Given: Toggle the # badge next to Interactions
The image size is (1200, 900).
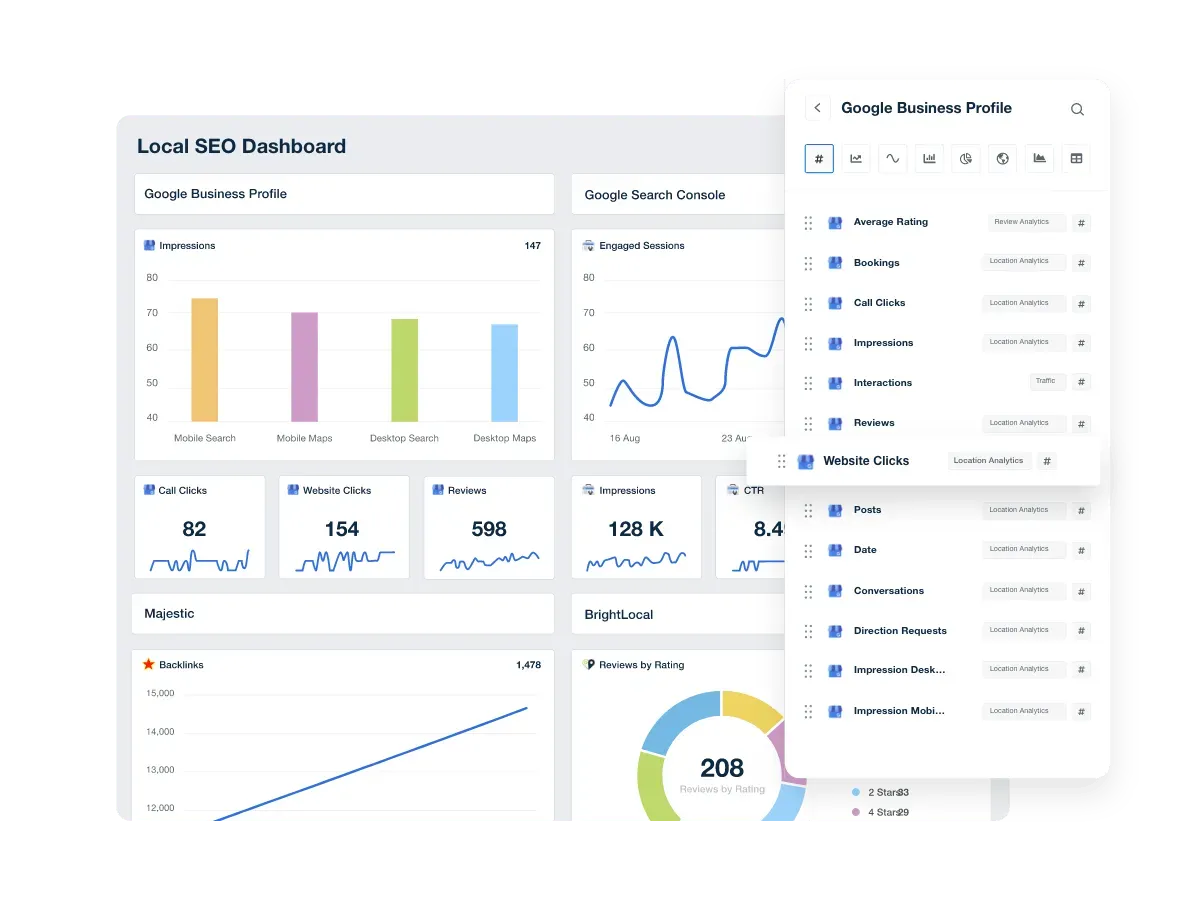Looking at the screenshot, I should click(1081, 382).
